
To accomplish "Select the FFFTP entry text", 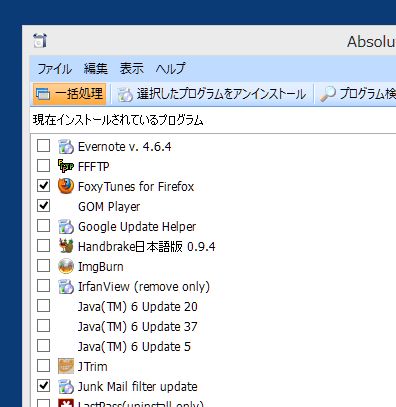I will click(x=94, y=167).
